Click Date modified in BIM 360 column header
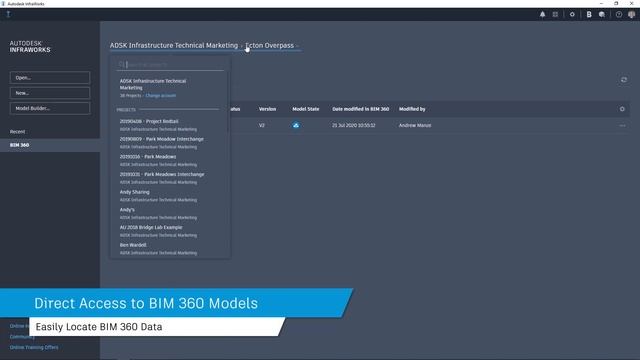The height and width of the screenshot is (360, 640). (x=360, y=109)
